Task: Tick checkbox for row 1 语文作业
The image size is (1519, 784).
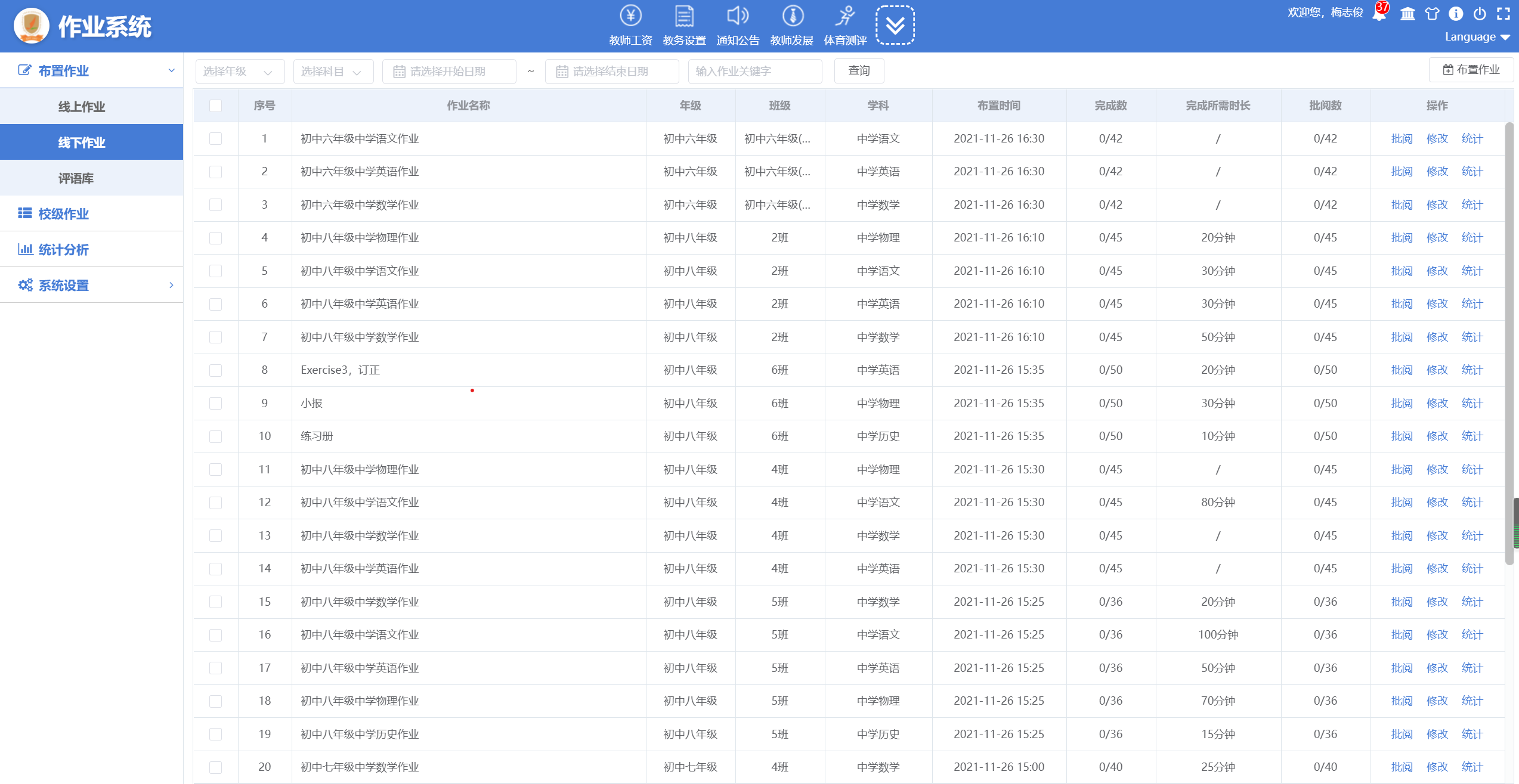Action: pyautogui.click(x=215, y=138)
